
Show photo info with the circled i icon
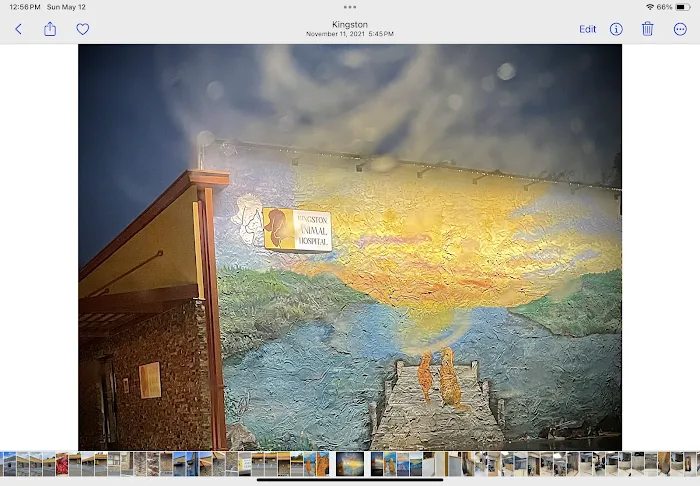616,29
